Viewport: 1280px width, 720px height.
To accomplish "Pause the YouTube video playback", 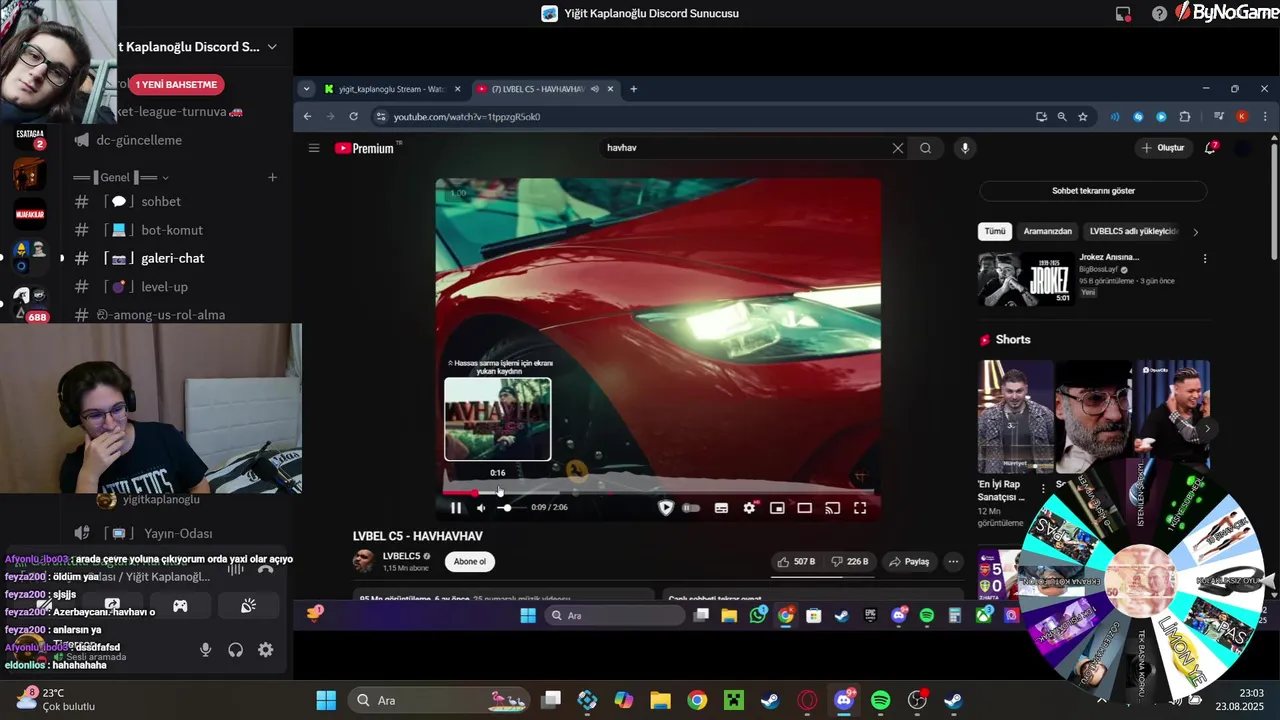I will pos(456,508).
